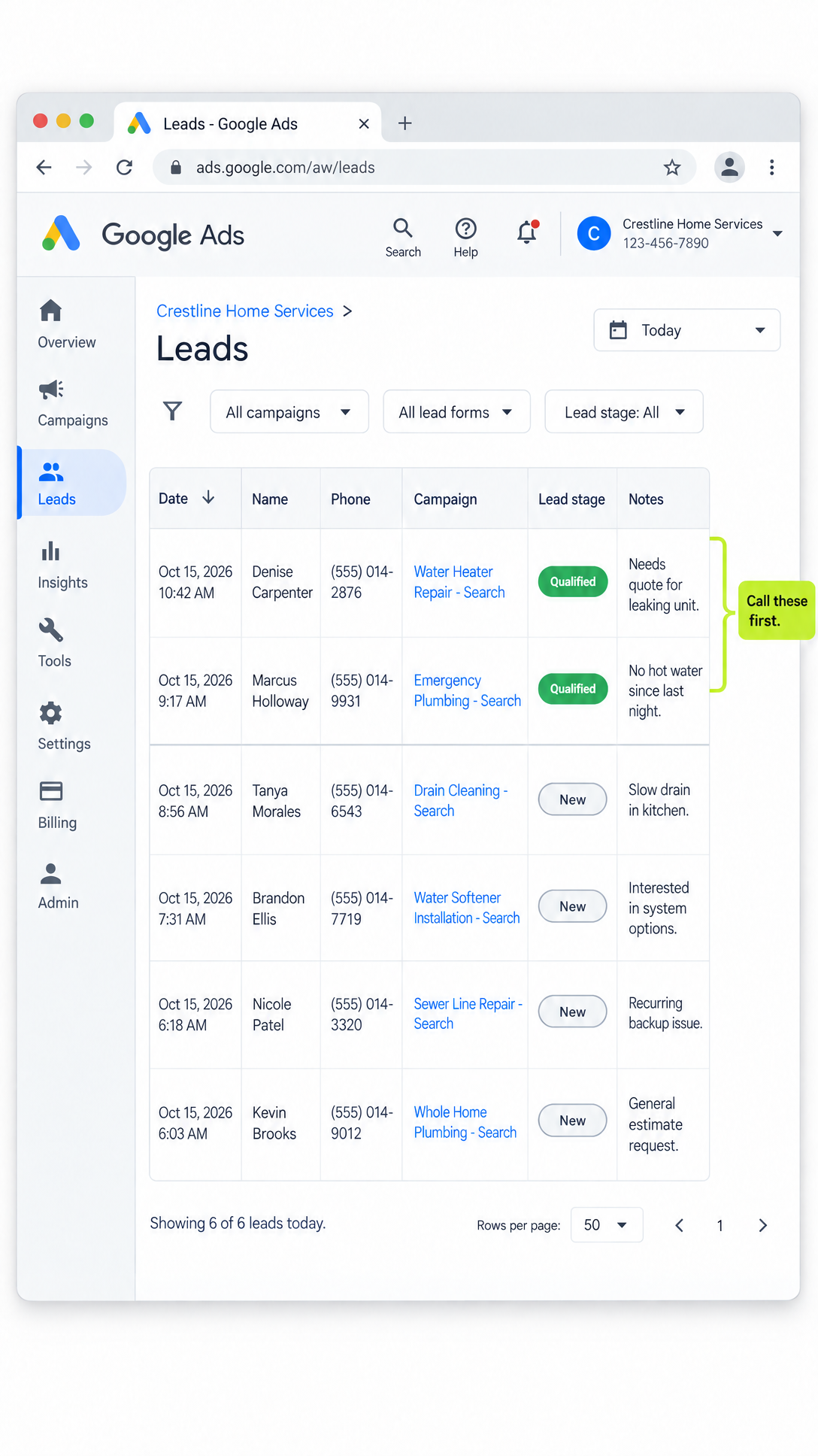Click the browser forward arrow

[84, 167]
